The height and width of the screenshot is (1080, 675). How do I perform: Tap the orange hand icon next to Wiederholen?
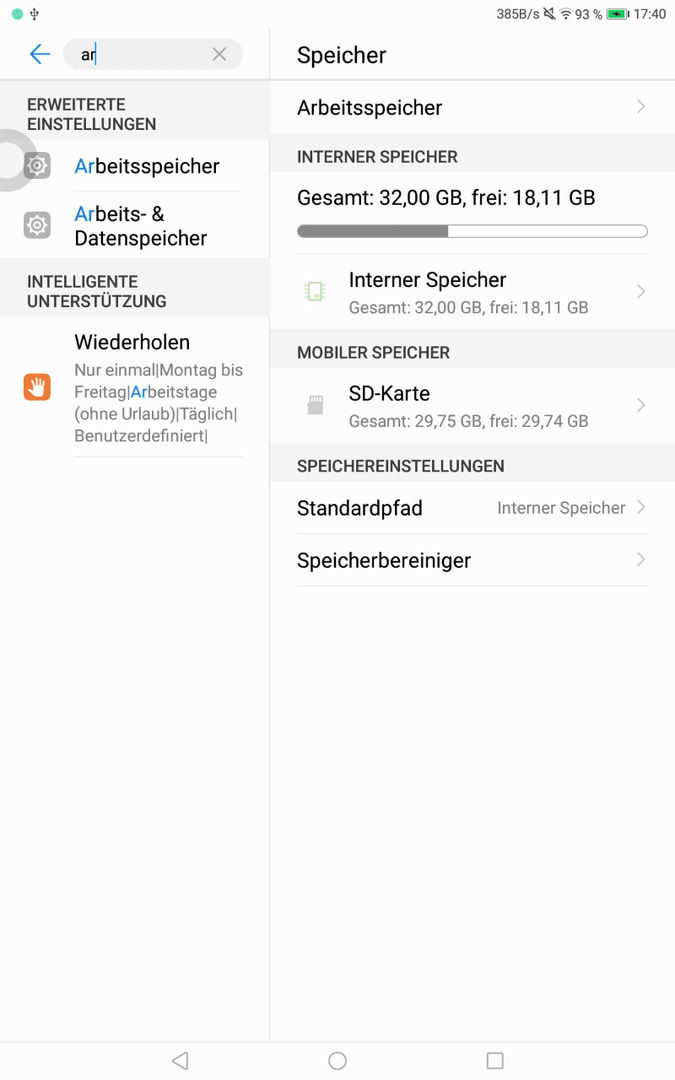(37, 387)
